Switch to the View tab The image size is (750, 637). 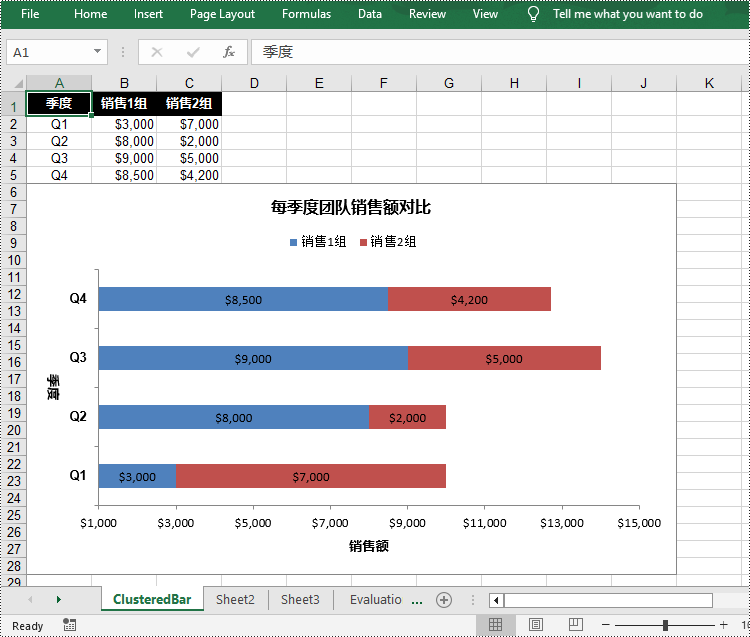[485, 14]
